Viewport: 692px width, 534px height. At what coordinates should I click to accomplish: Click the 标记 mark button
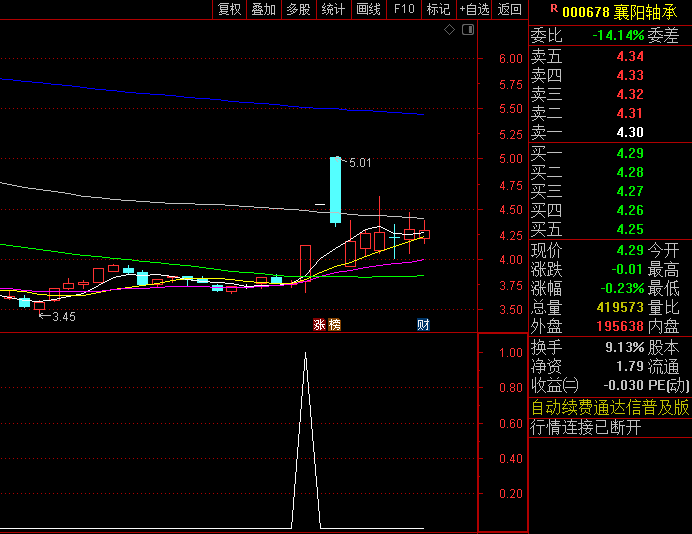point(439,9)
